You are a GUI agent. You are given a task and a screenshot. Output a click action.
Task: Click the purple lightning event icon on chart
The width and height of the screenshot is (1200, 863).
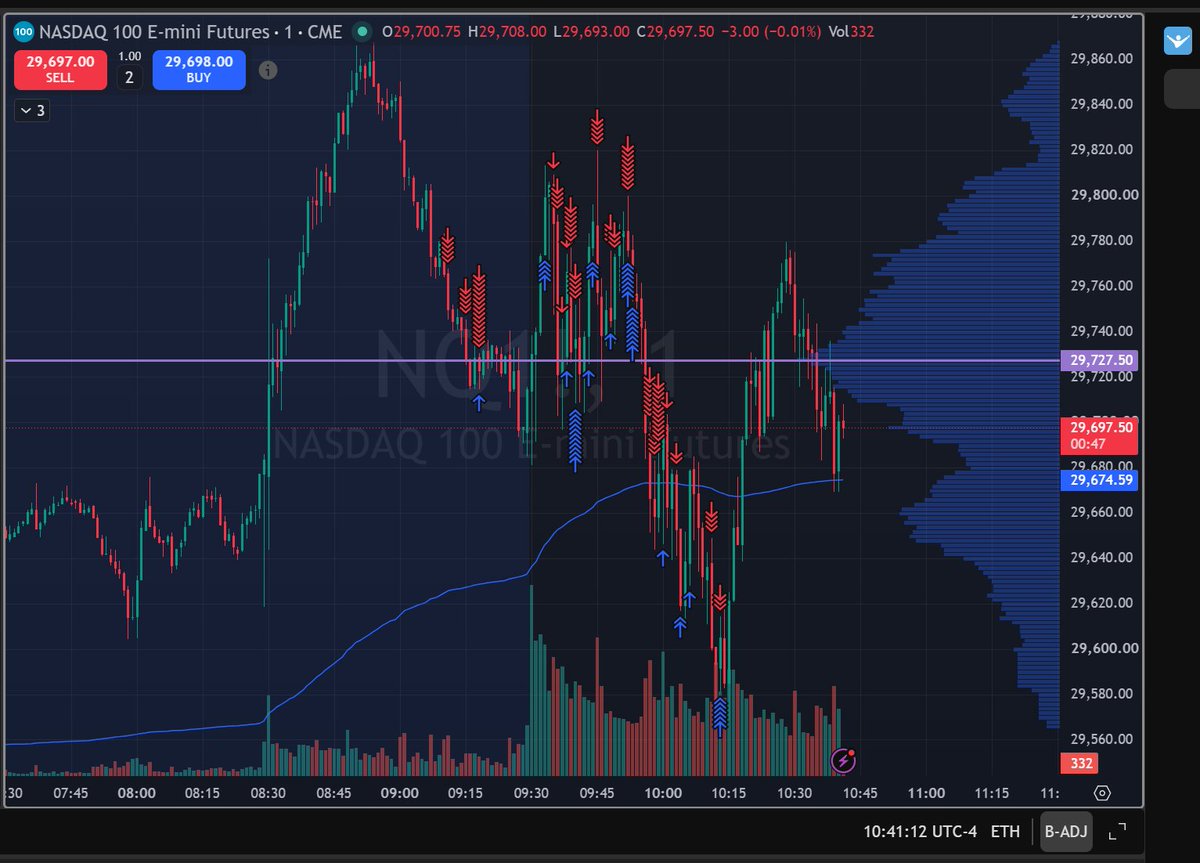844,761
